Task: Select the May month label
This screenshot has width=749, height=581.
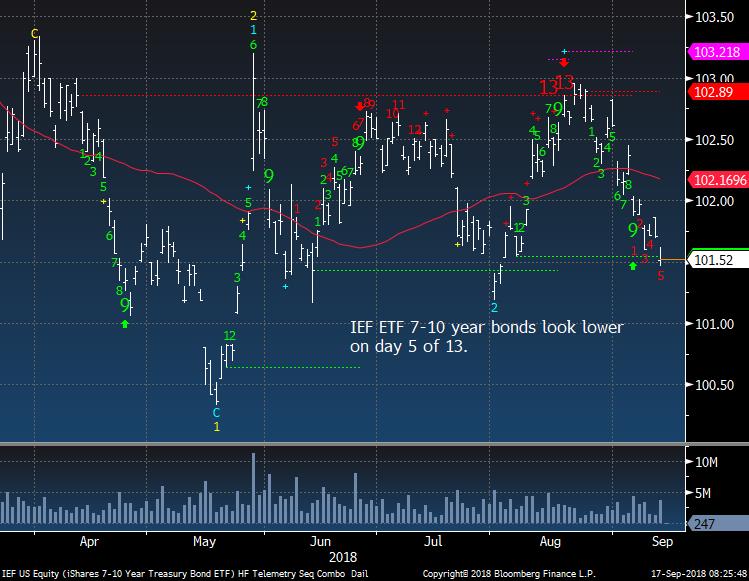Action: pos(204,541)
